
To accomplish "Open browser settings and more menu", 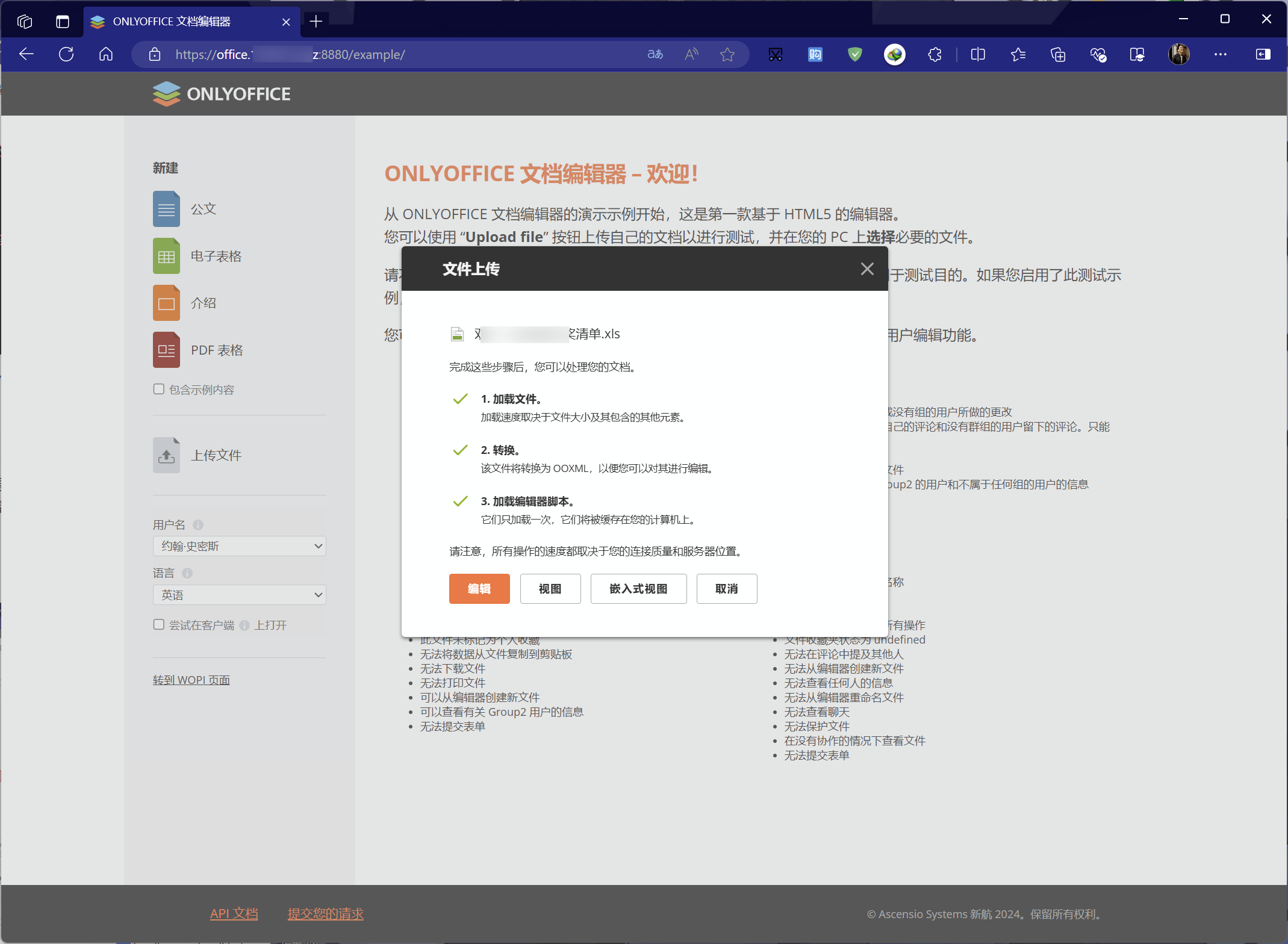I will [1221, 55].
